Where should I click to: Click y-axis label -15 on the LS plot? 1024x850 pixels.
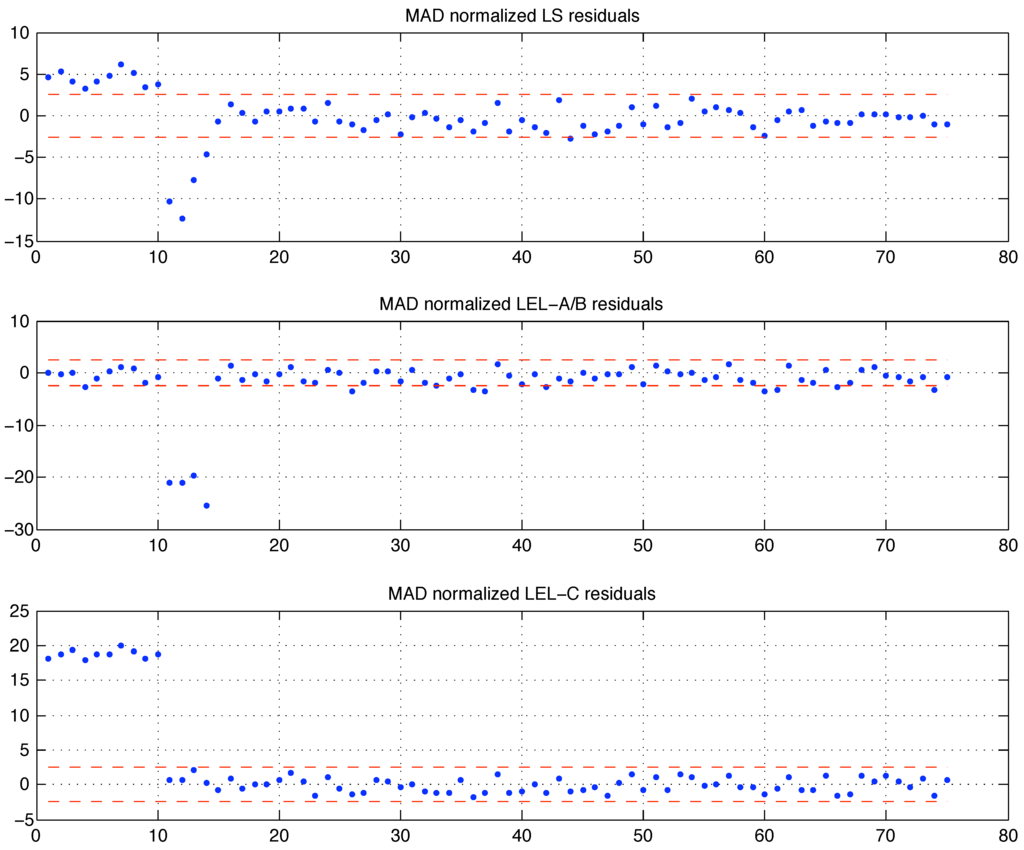tap(17, 241)
